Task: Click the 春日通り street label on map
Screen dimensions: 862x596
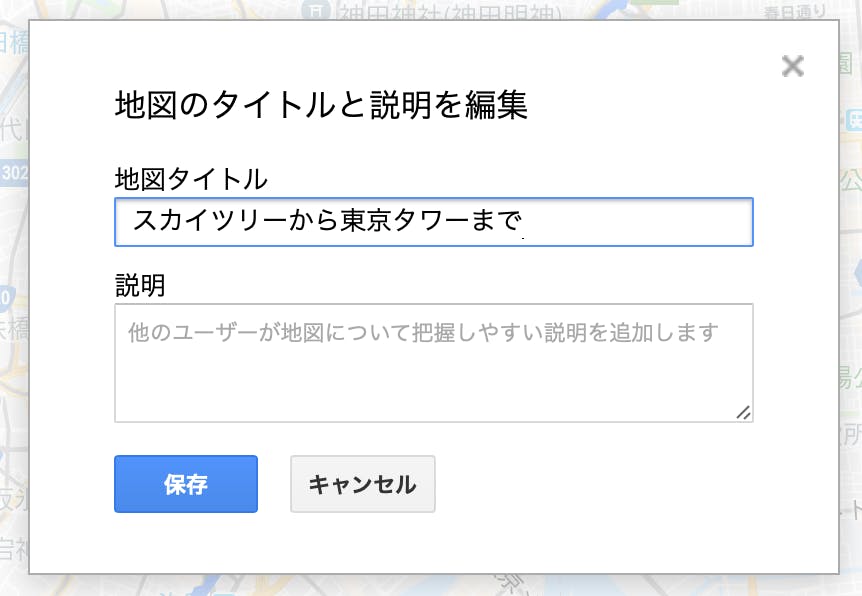Action: pyautogui.click(x=795, y=12)
